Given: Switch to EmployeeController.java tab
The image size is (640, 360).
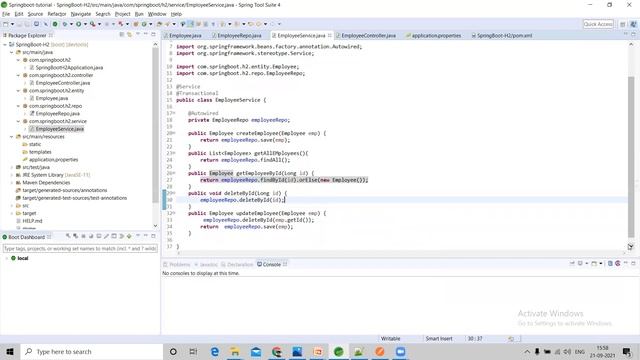Looking at the screenshot, I should click(x=366, y=36).
